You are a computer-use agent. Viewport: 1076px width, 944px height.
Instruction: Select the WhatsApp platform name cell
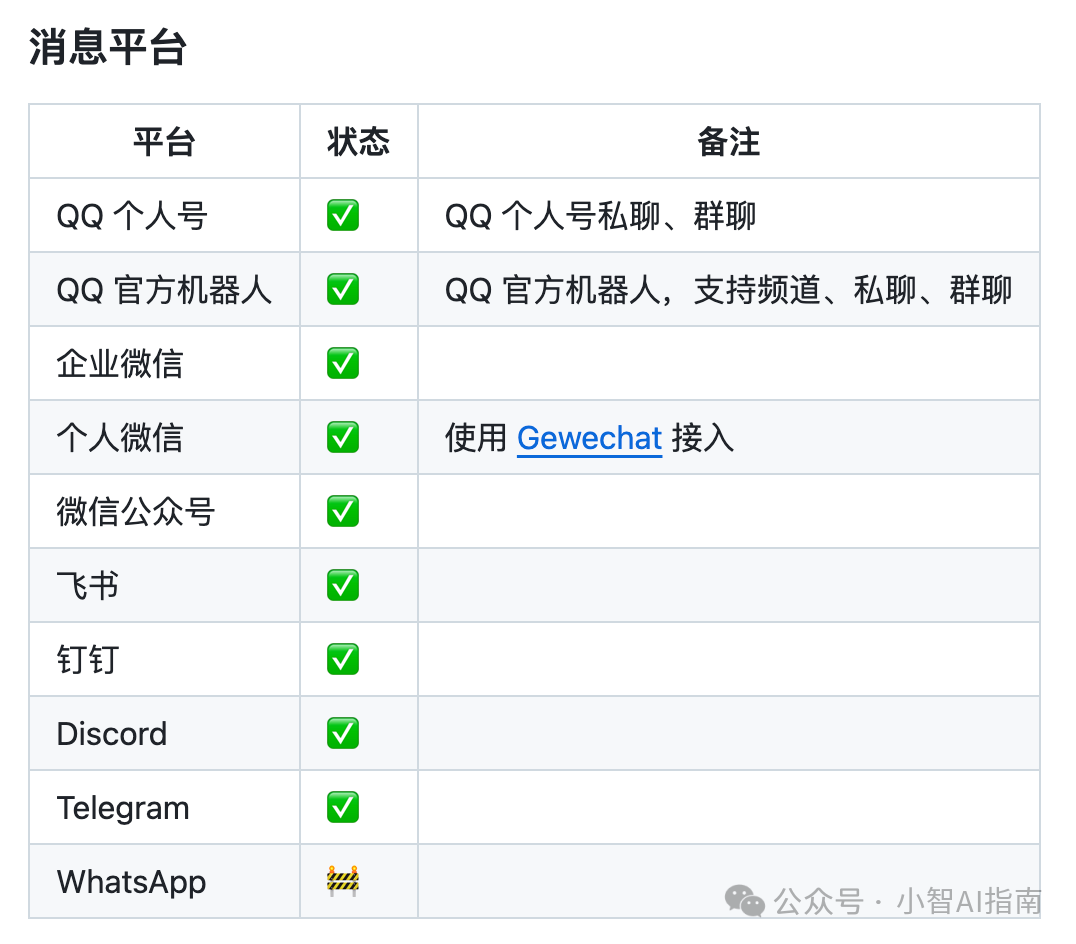tap(131, 882)
